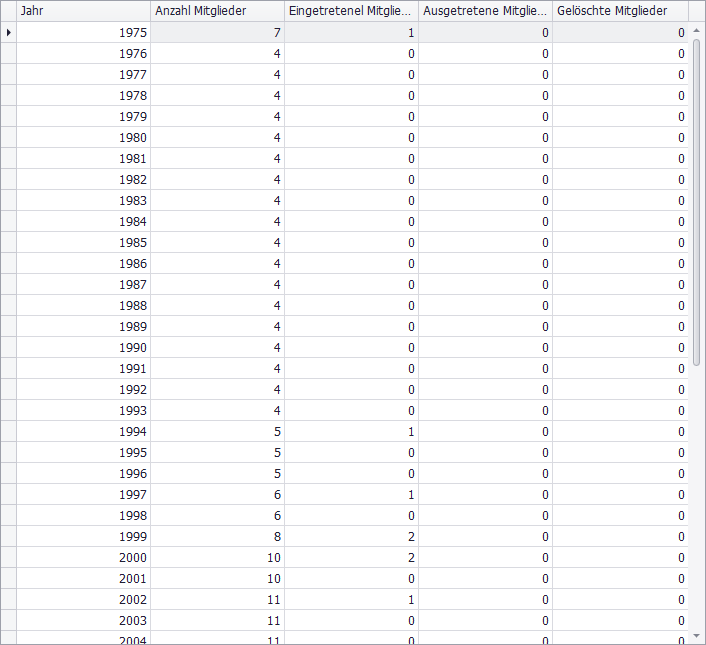Select the Jahr cell showing 1975

point(83,33)
